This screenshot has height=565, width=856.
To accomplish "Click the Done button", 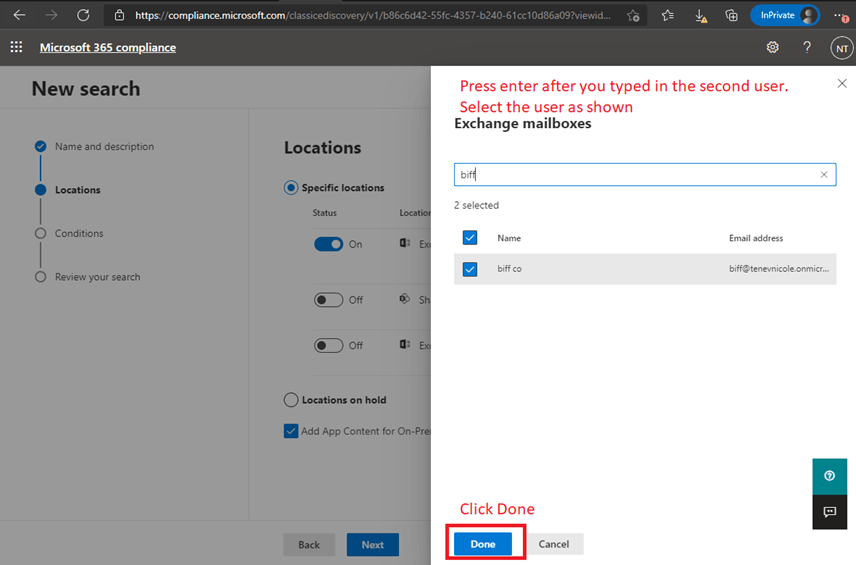I will click(483, 544).
